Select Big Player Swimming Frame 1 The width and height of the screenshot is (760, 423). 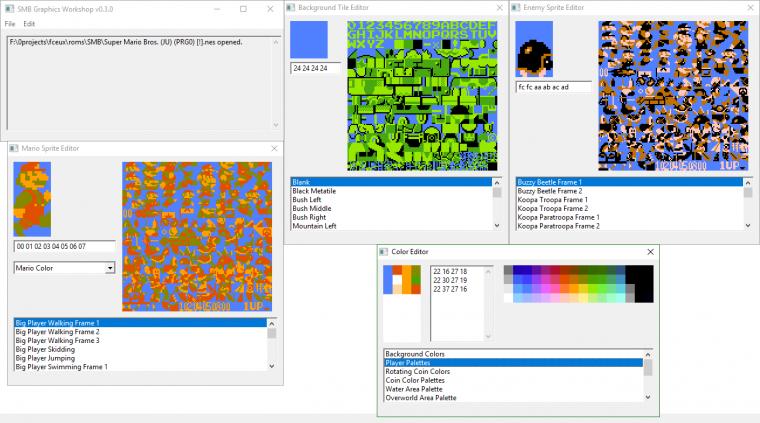(141, 367)
